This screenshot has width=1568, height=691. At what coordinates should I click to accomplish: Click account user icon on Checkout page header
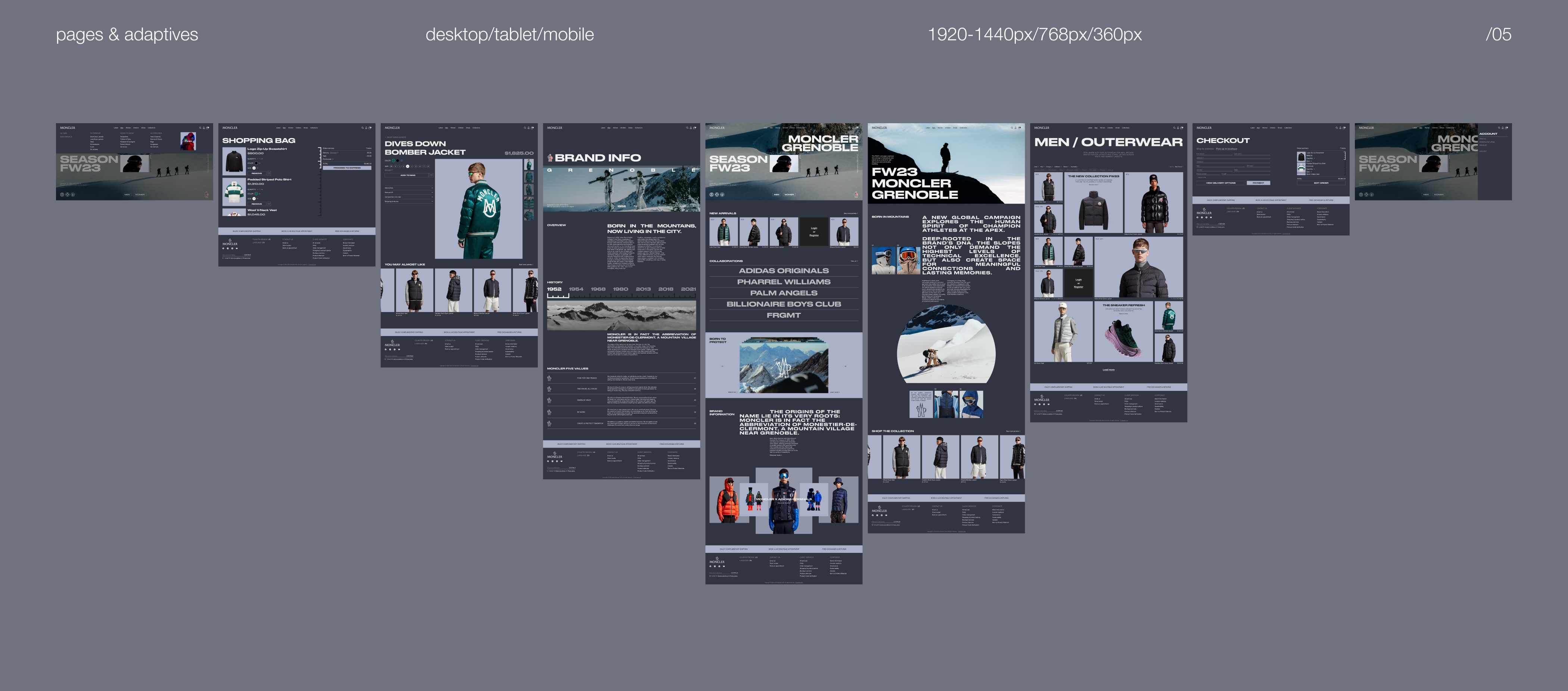[1340, 128]
